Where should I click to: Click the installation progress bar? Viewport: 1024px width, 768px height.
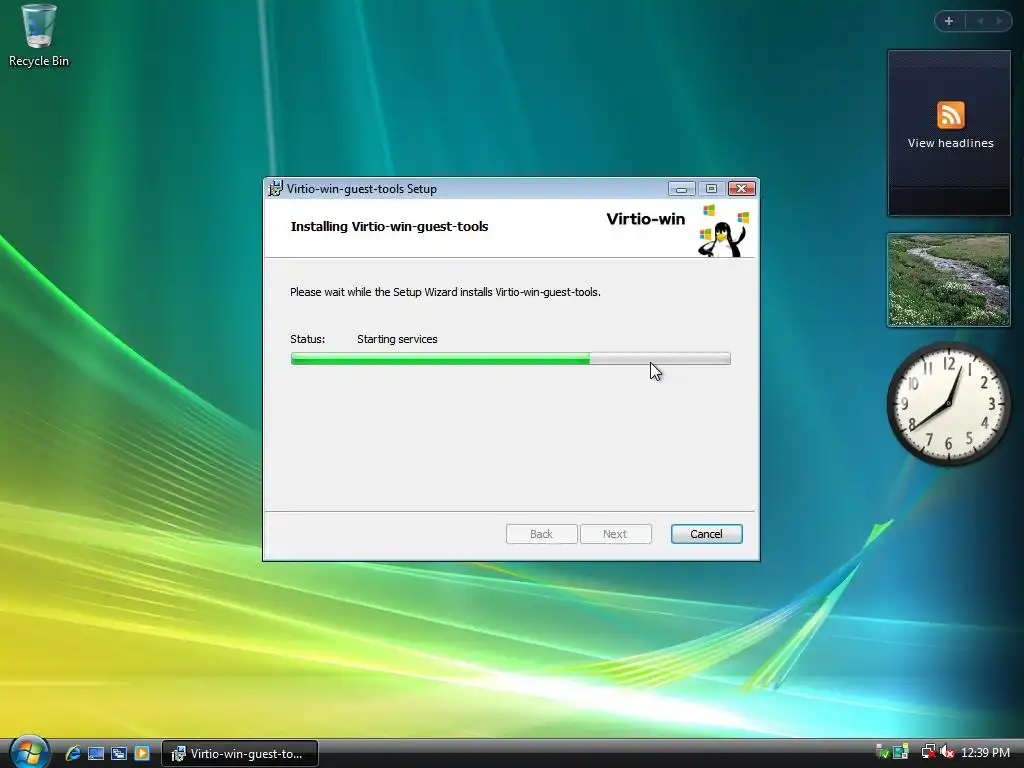(511, 359)
